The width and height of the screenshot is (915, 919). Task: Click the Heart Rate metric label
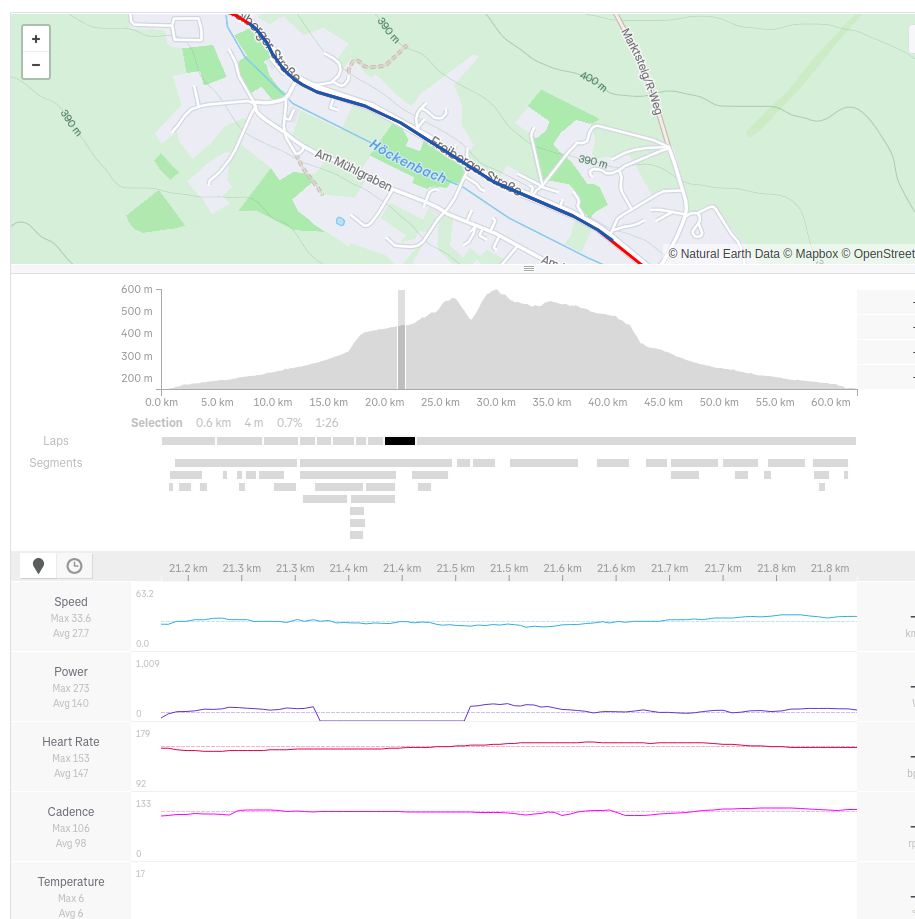tap(71, 742)
